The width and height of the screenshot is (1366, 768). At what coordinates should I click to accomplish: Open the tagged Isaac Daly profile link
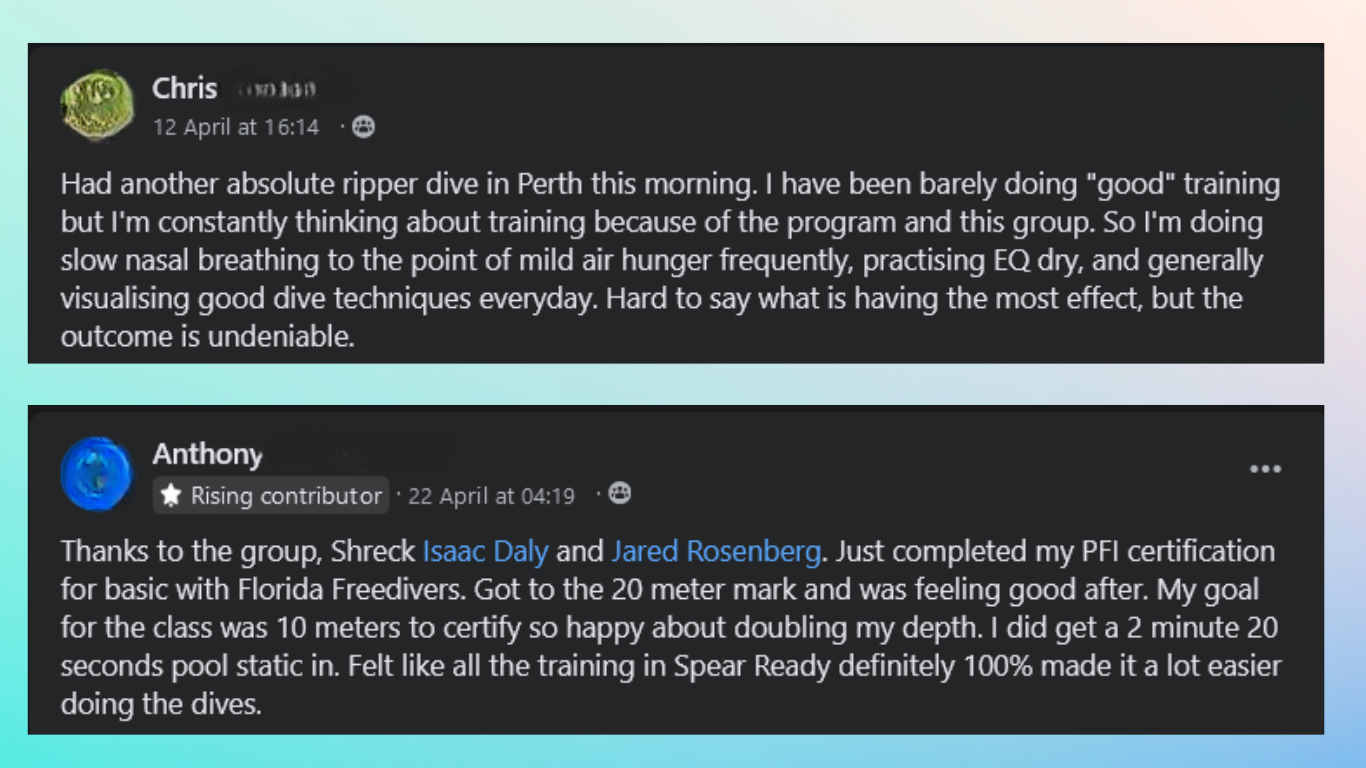(x=485, y=551)
